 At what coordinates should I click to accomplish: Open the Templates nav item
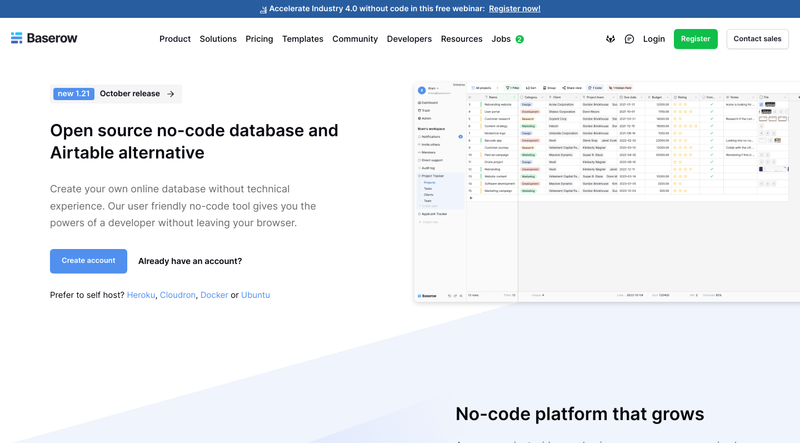click(302, 39)
